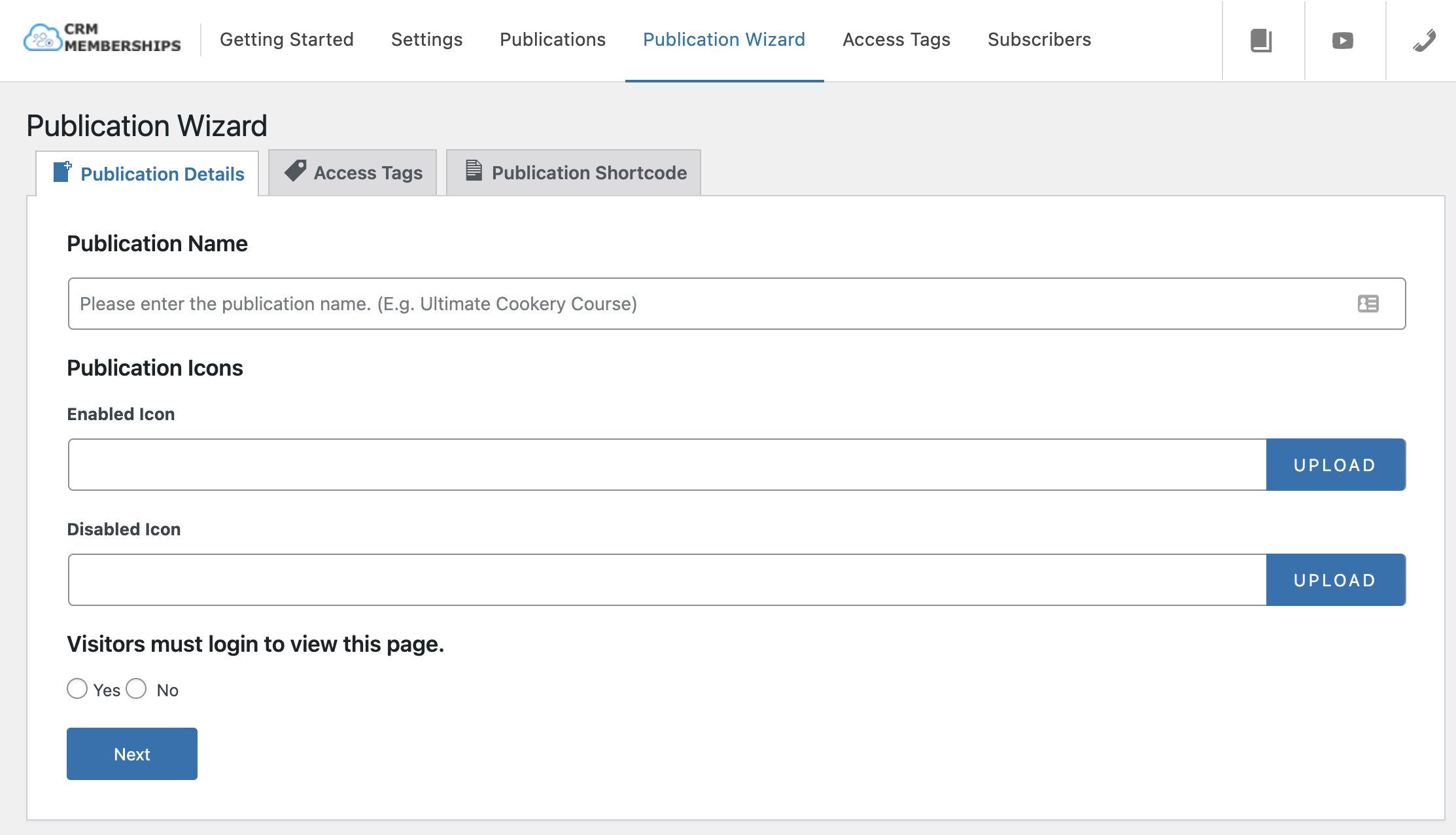The image size is (1456, 835).
Task: Switch to the Publication Shortcode tab
Action: 574,173
